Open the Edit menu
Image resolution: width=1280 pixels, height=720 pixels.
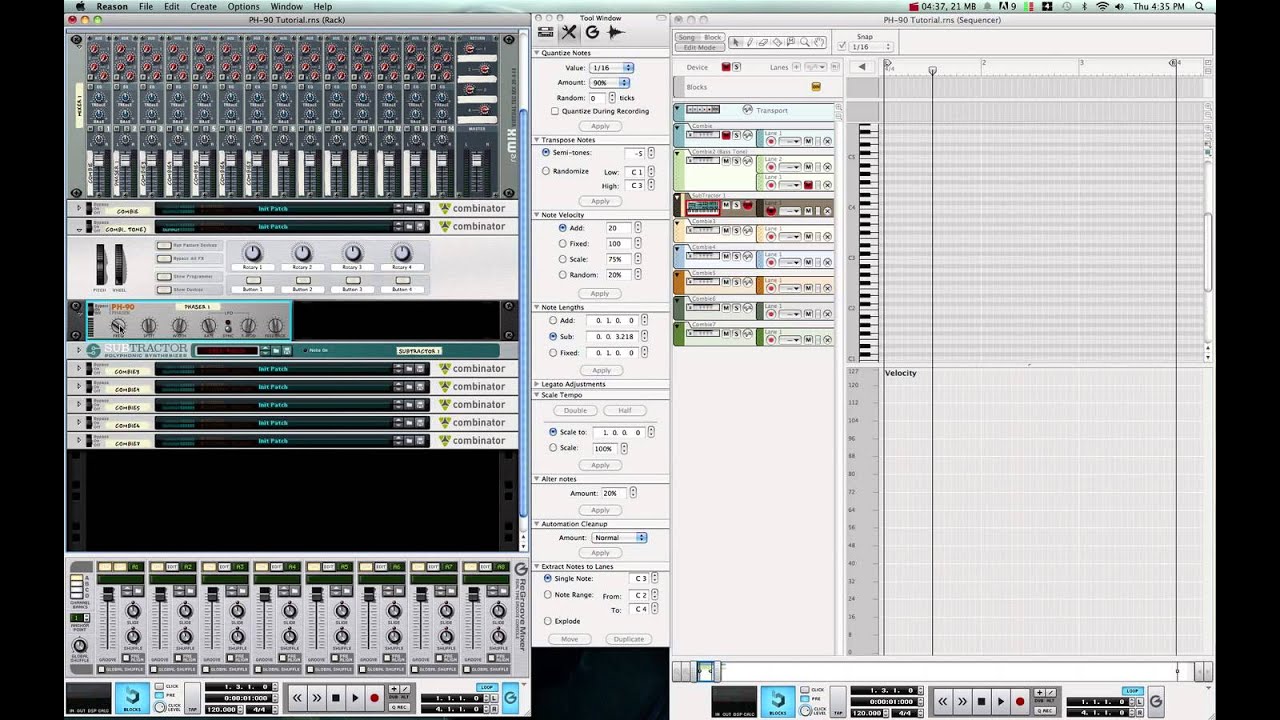click(x=172, y=6)
